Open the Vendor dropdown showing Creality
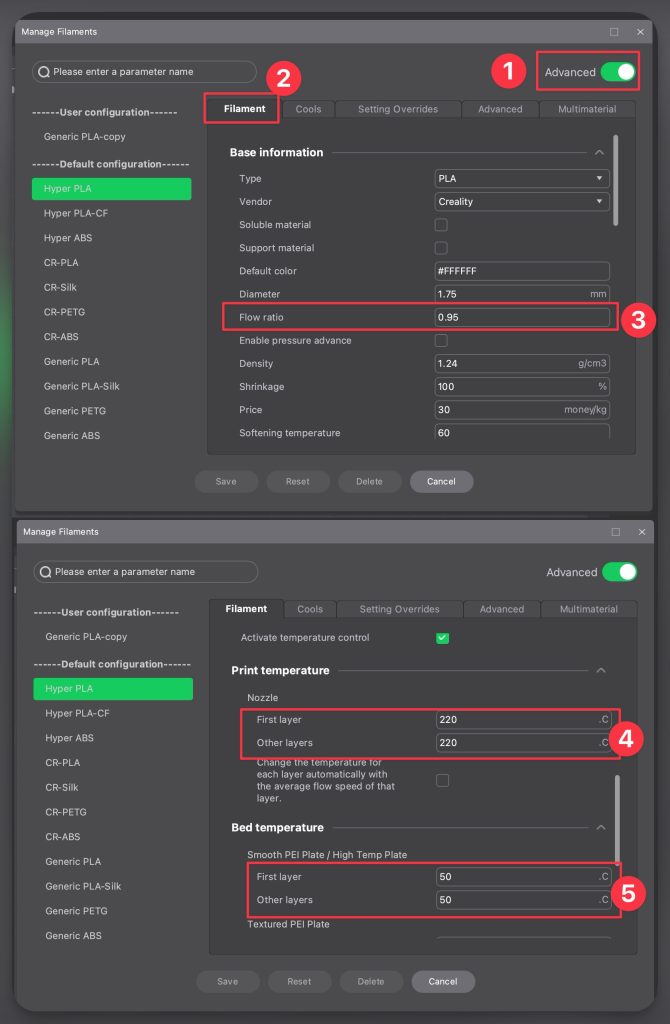The width and height of the screenshot is (670, 1024). click(522, 202)
